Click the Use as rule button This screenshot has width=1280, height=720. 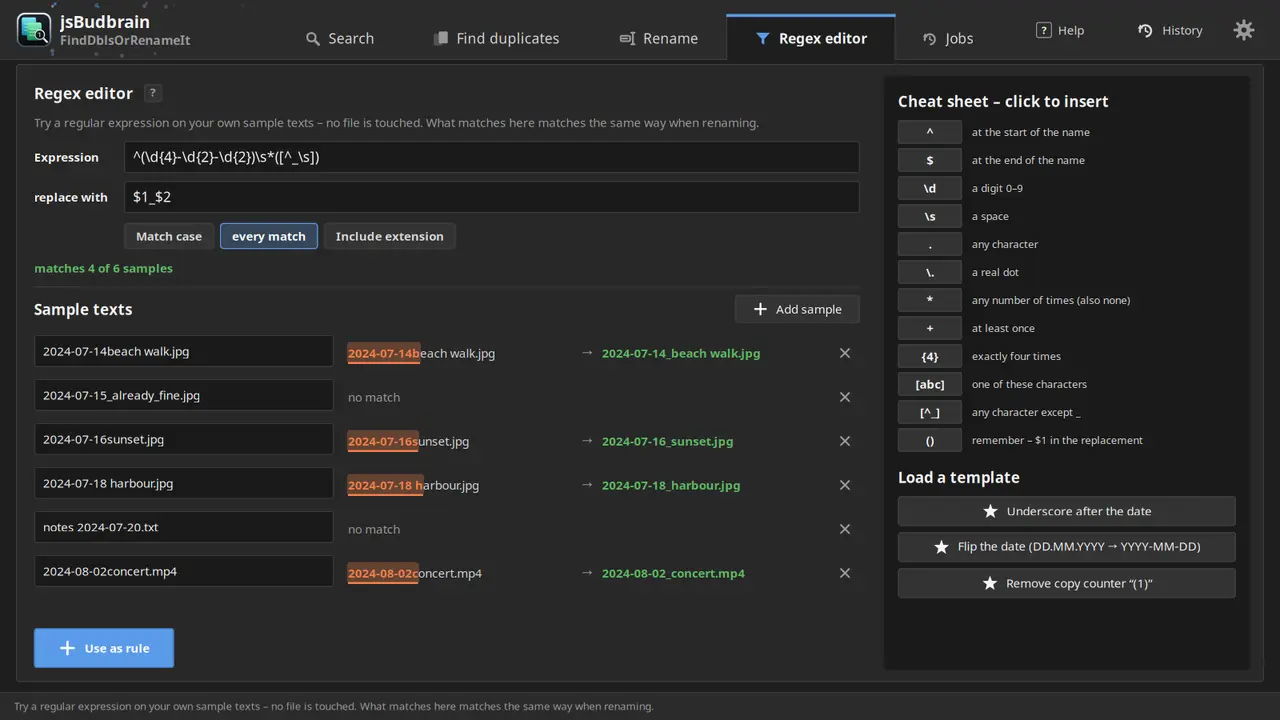coord(104,648)
